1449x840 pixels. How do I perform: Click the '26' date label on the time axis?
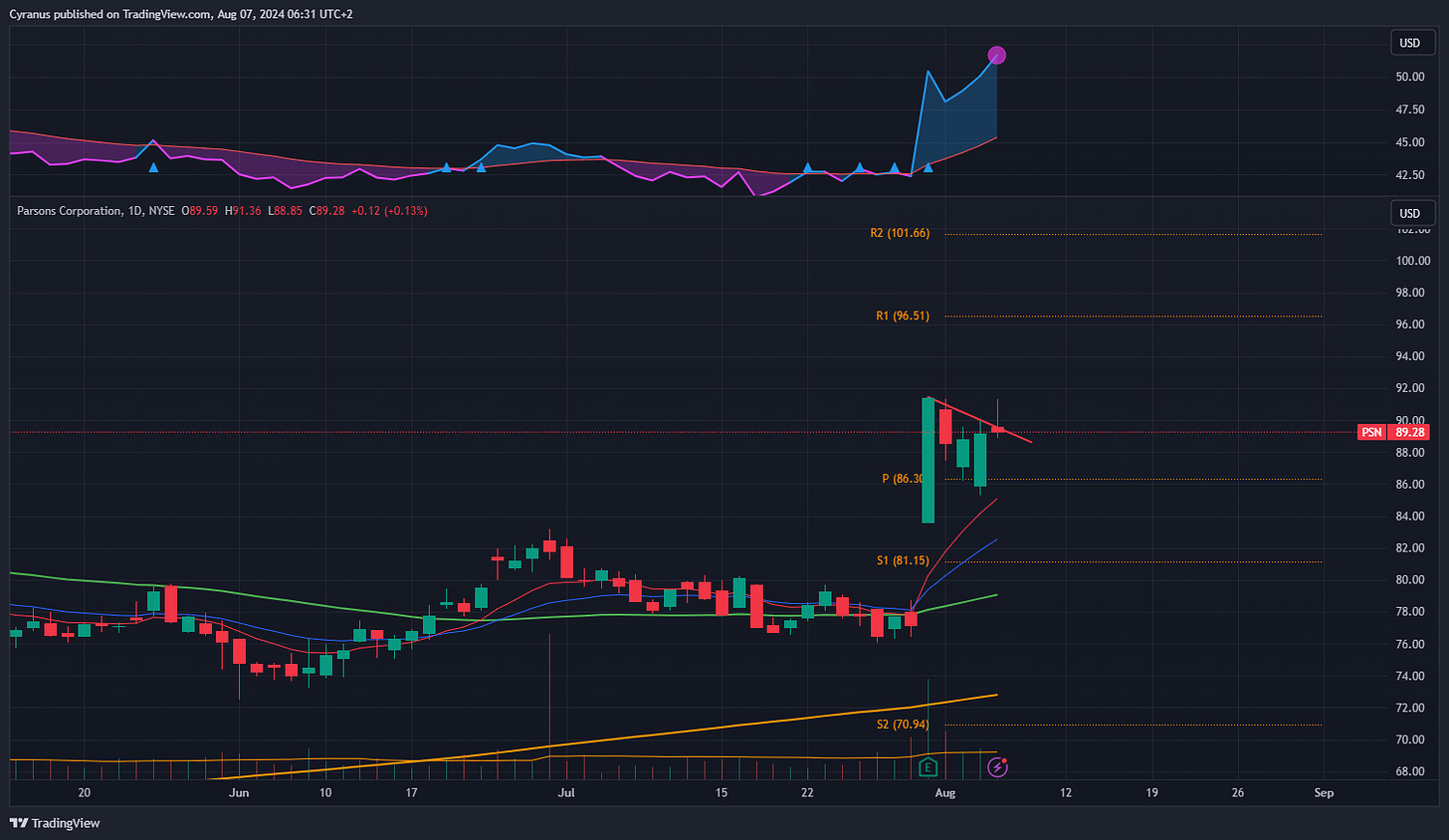[1238, 793]
